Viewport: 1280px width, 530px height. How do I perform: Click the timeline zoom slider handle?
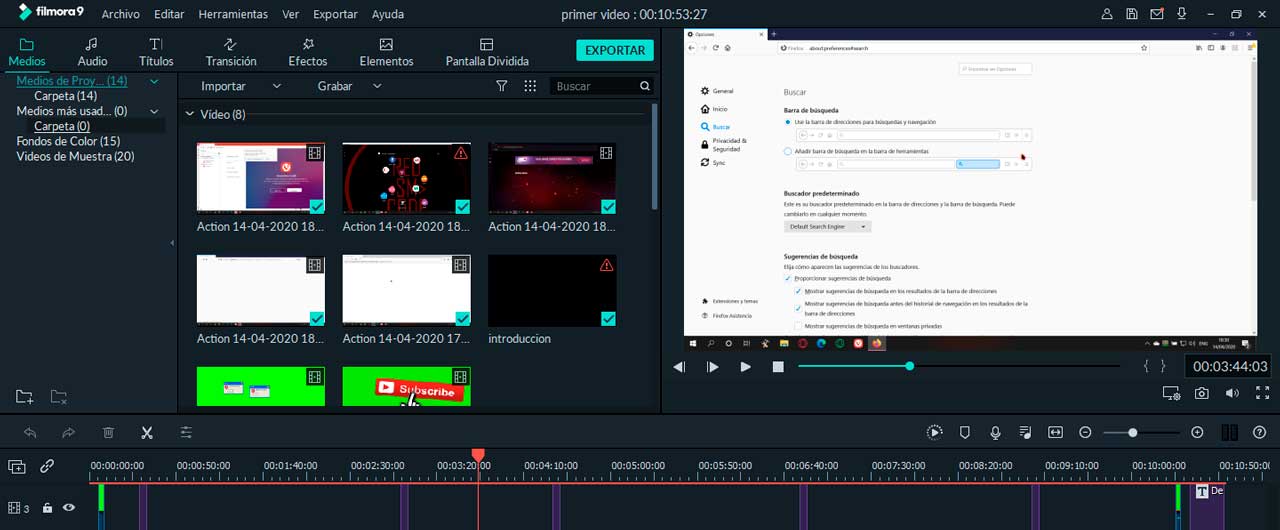click(x=1132, y=433)
